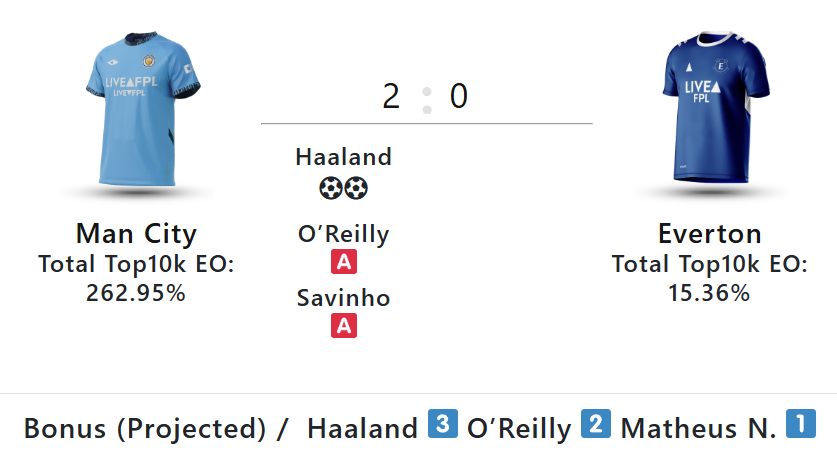Click the Bonus (Projected) label

[145, 428]
